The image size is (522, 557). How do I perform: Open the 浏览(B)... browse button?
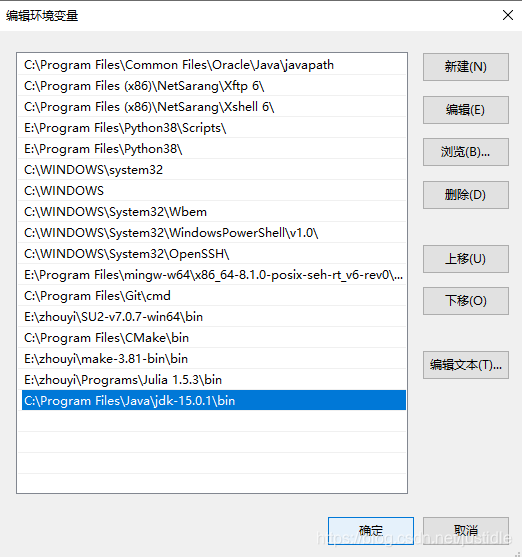point(466,152)
